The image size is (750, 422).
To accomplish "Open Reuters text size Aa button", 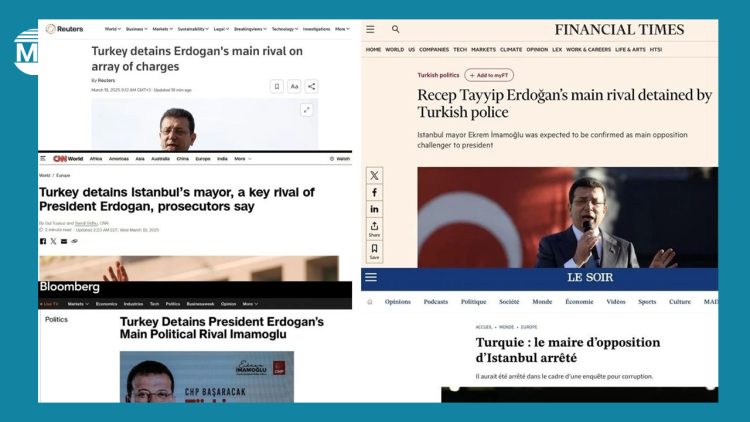I will [294, 87].
